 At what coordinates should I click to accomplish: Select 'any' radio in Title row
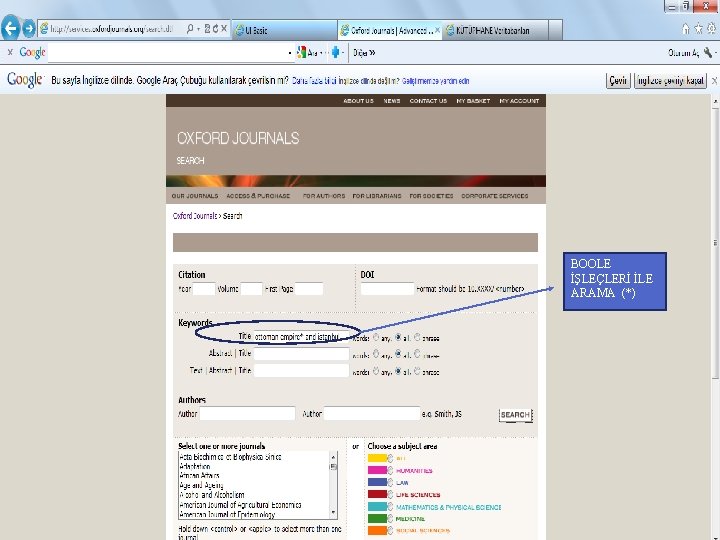[376, 337]
